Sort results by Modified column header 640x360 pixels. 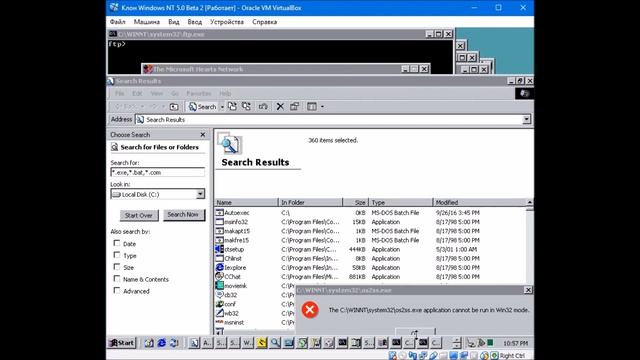click(479, 202)
